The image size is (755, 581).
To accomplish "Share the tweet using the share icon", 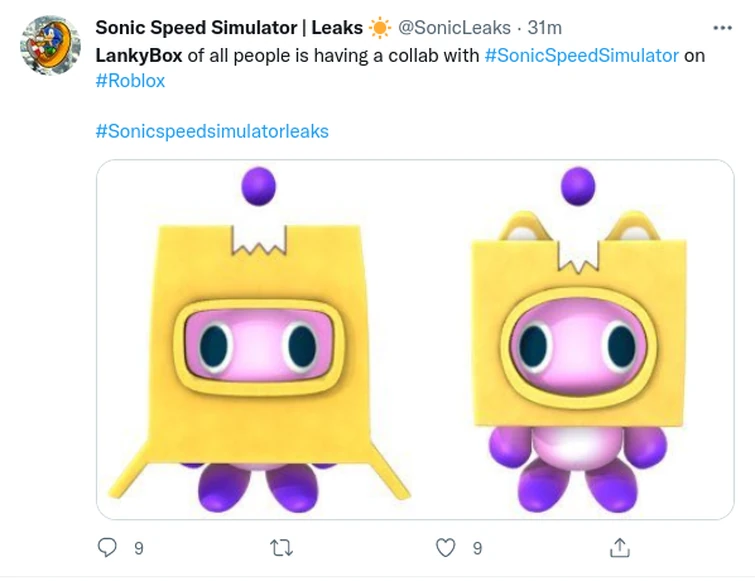I will (x=619, y=547).
